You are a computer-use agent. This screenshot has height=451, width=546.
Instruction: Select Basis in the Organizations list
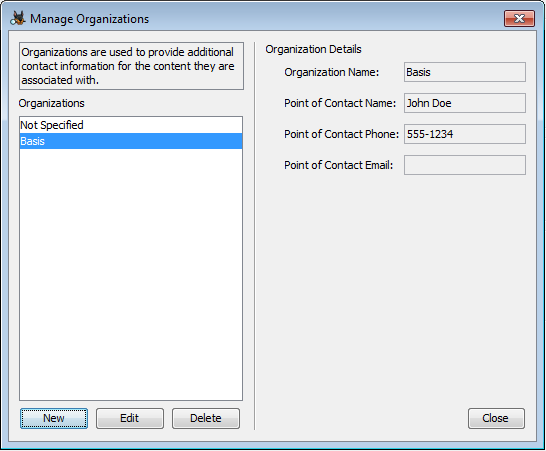coord(131,141)
